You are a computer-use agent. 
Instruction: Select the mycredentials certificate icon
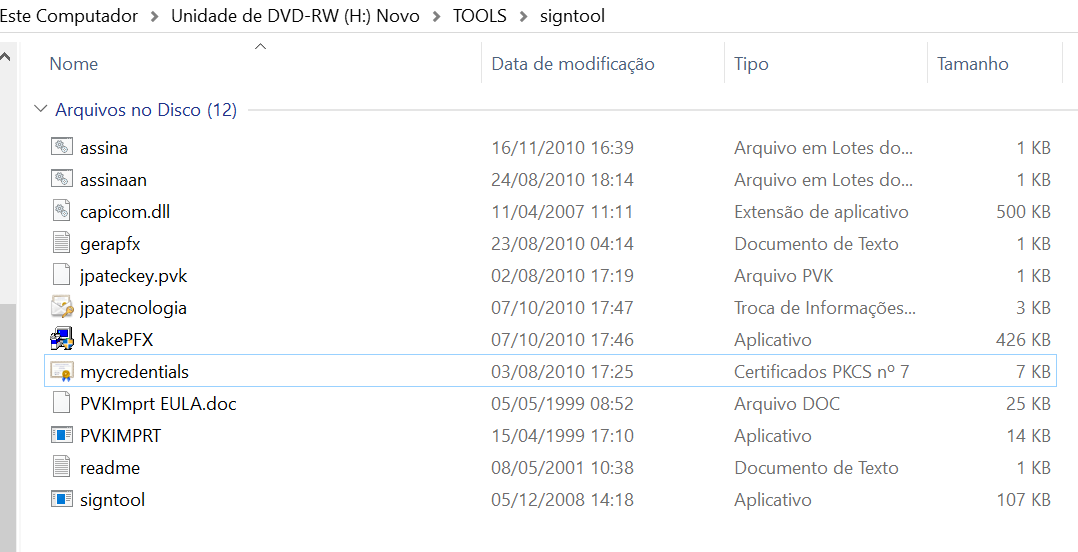(62, 371)
